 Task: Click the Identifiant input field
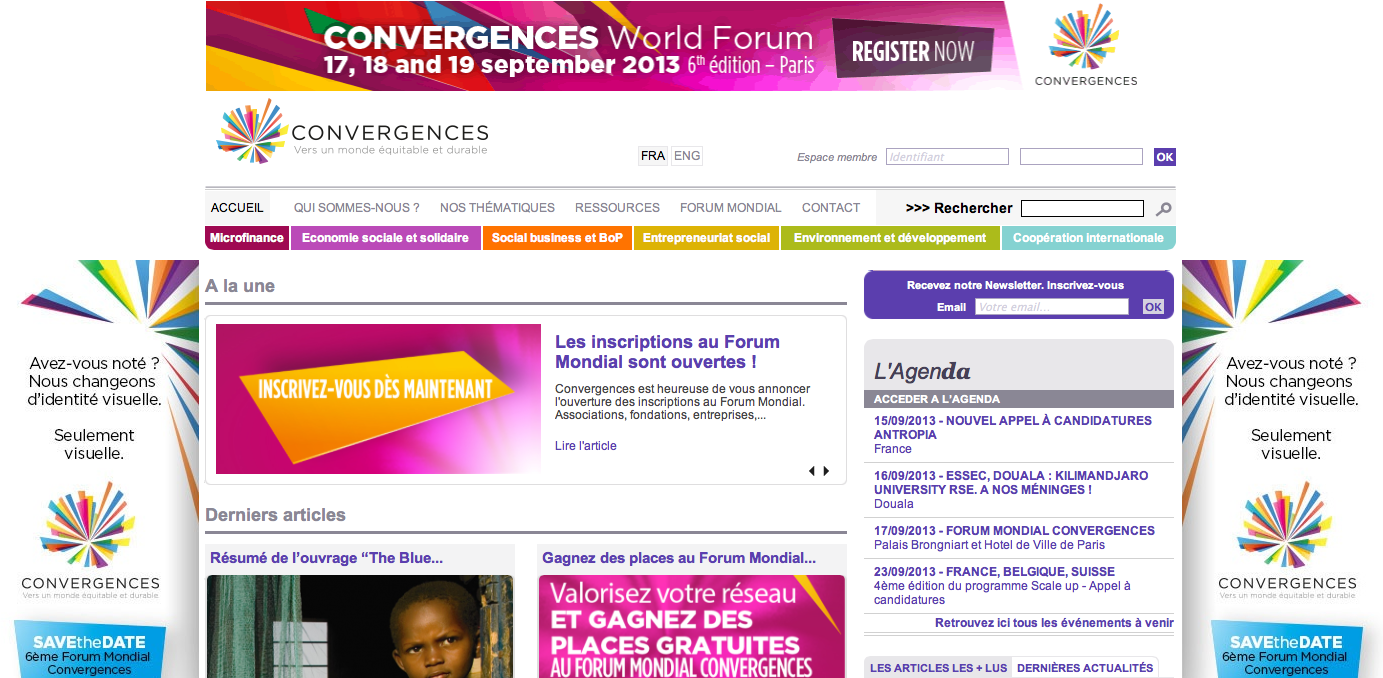pyautogui.click(x=947, y=157)
